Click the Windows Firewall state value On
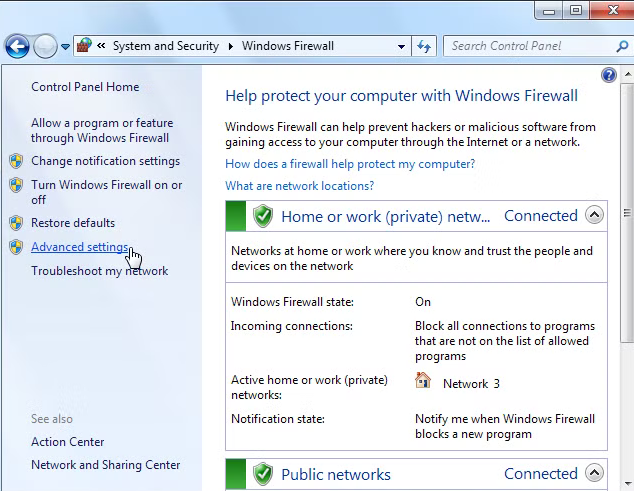 tap(423, 302)
